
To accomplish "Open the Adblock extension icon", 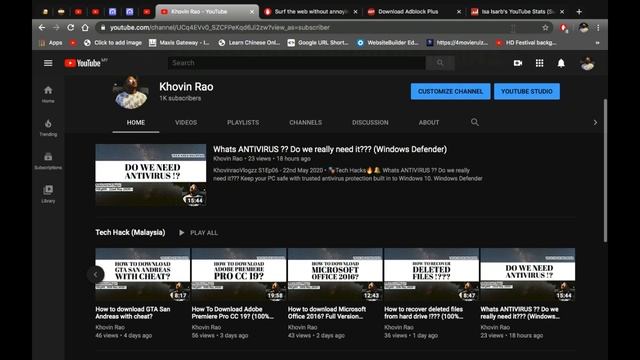I will click(564, 28).
